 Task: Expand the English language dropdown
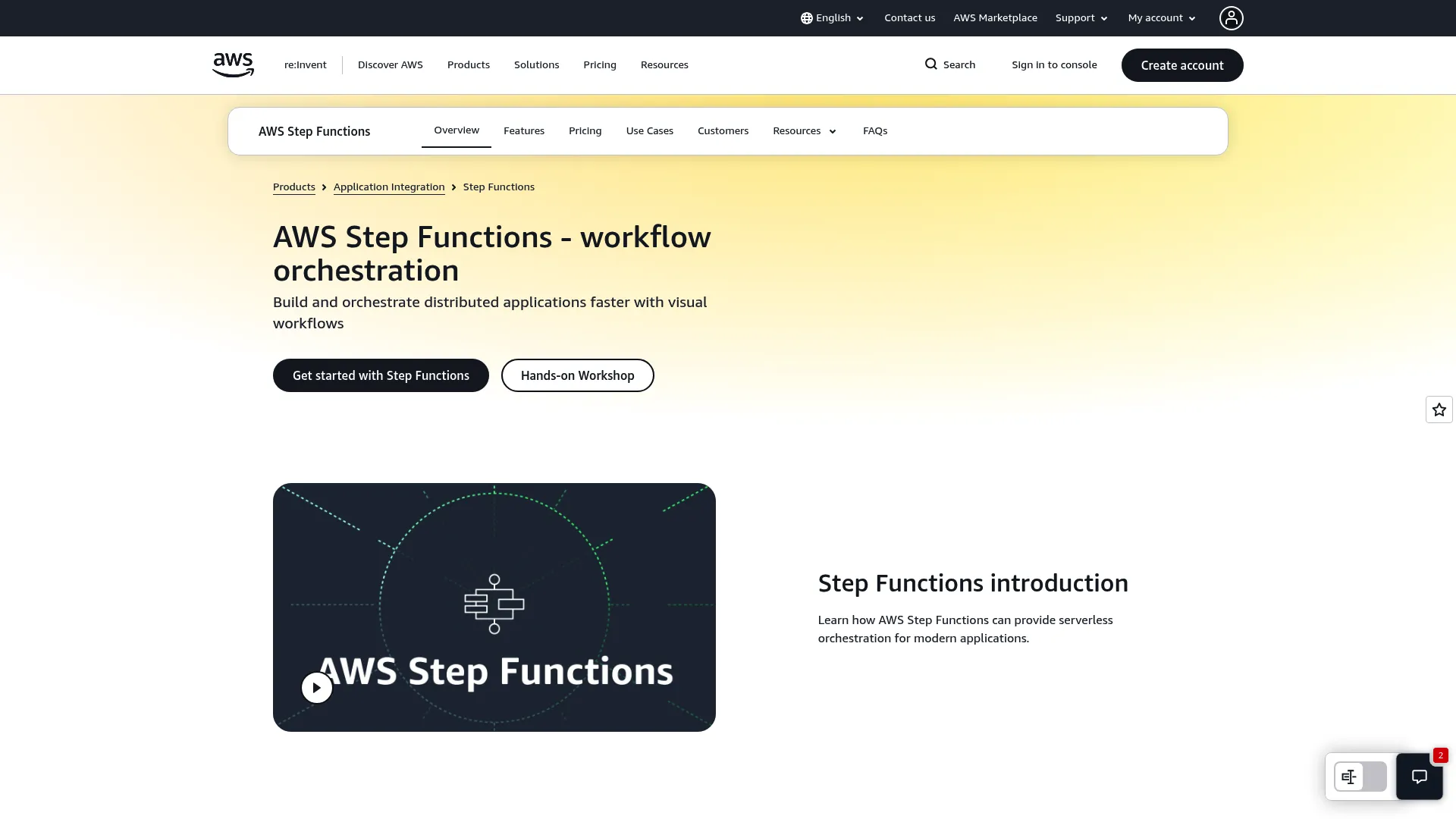coord(833,18)
